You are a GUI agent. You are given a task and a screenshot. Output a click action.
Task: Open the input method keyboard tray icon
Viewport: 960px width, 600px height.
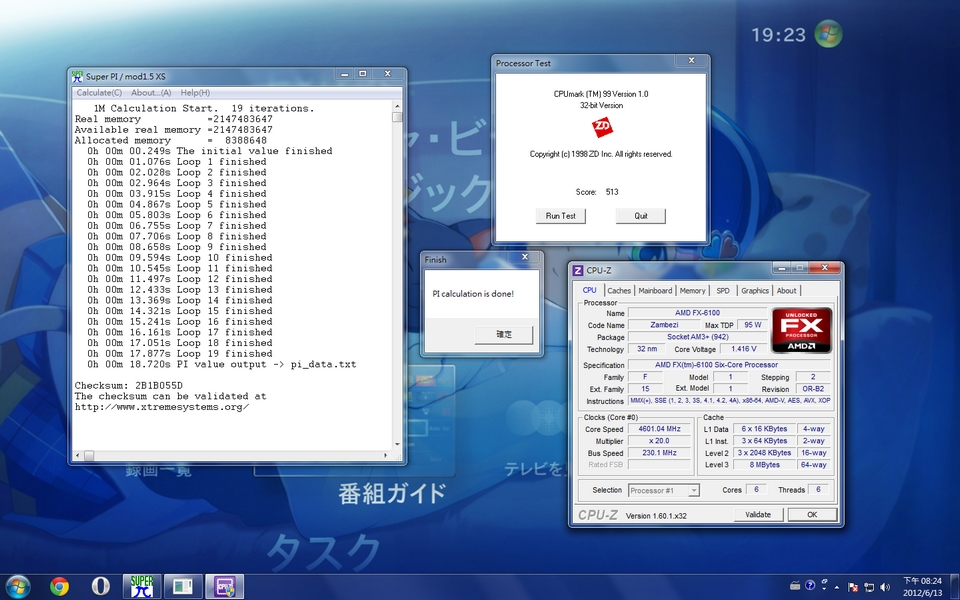pyautogui.click(x=795, y=586)
